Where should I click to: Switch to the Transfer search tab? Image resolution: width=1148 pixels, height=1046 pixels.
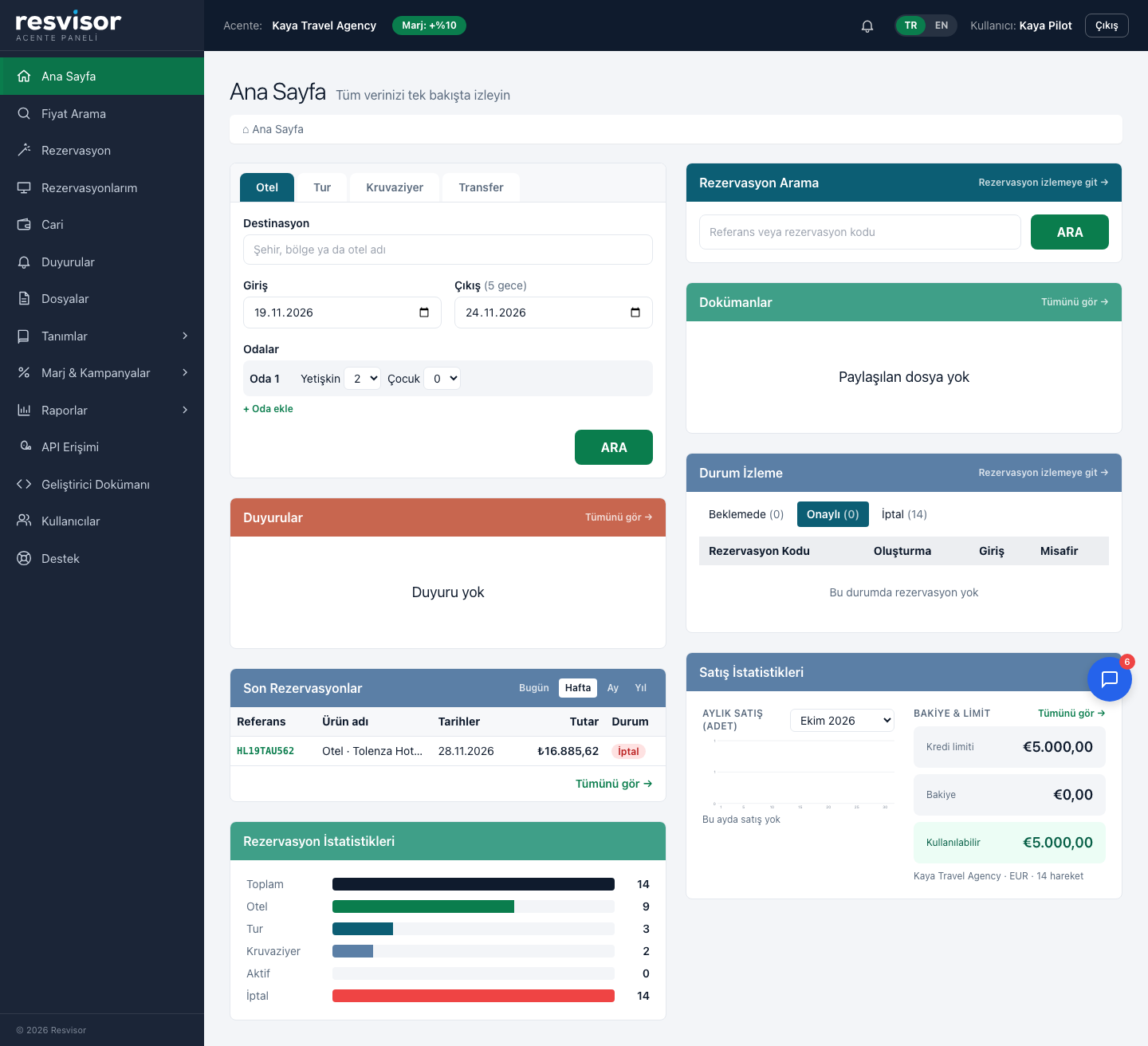point(482,187)
